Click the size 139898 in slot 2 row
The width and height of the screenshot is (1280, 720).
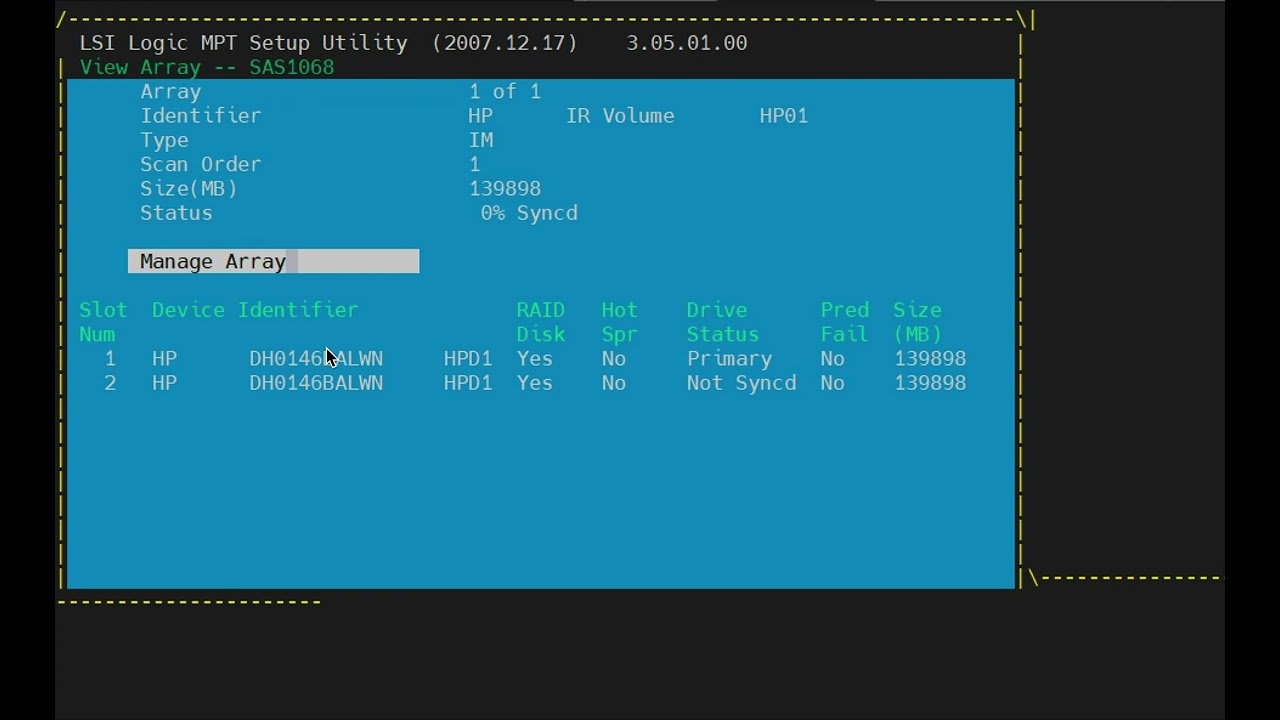(x=930, y=383)
